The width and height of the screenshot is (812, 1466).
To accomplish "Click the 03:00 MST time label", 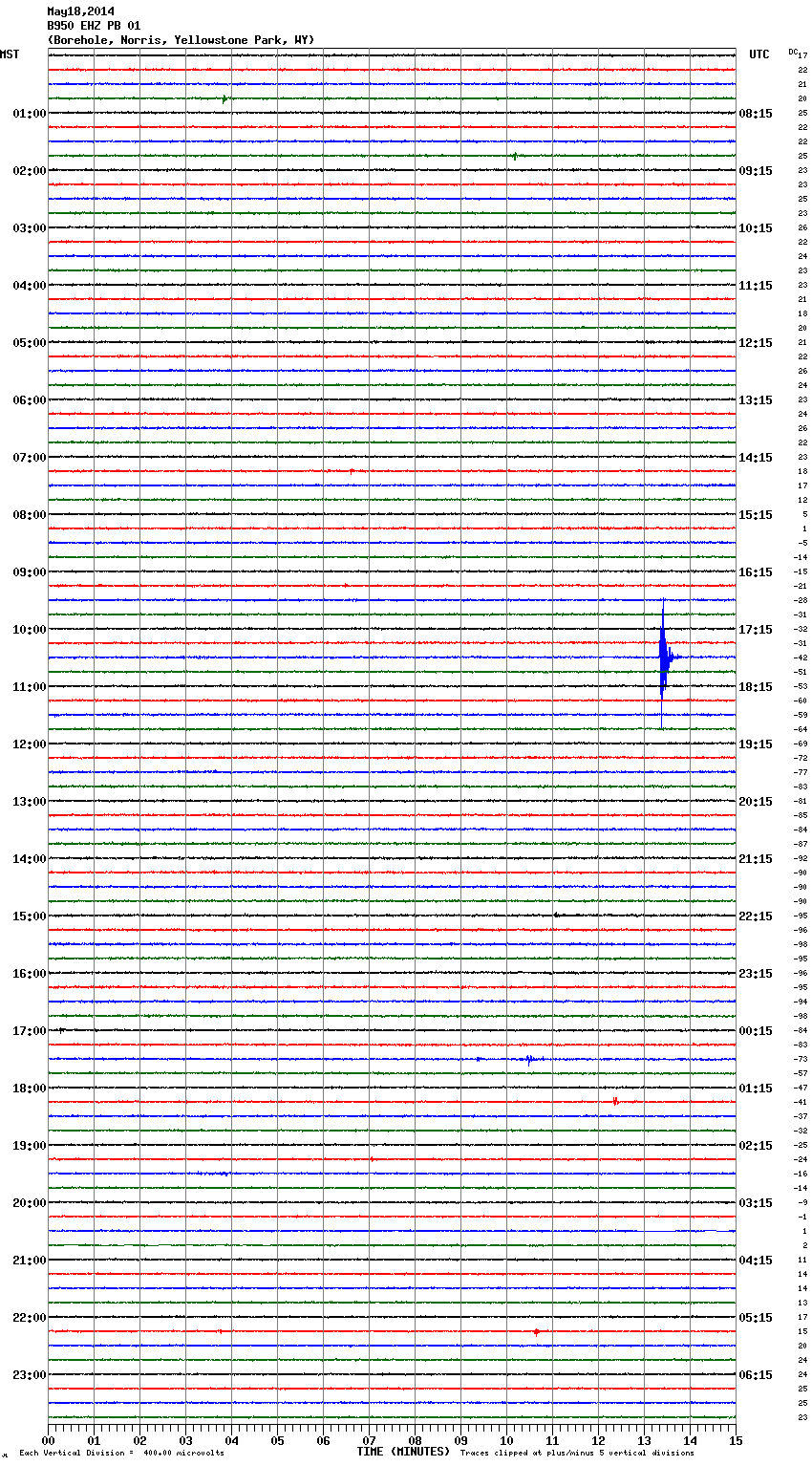I will (x=29, y=228).
